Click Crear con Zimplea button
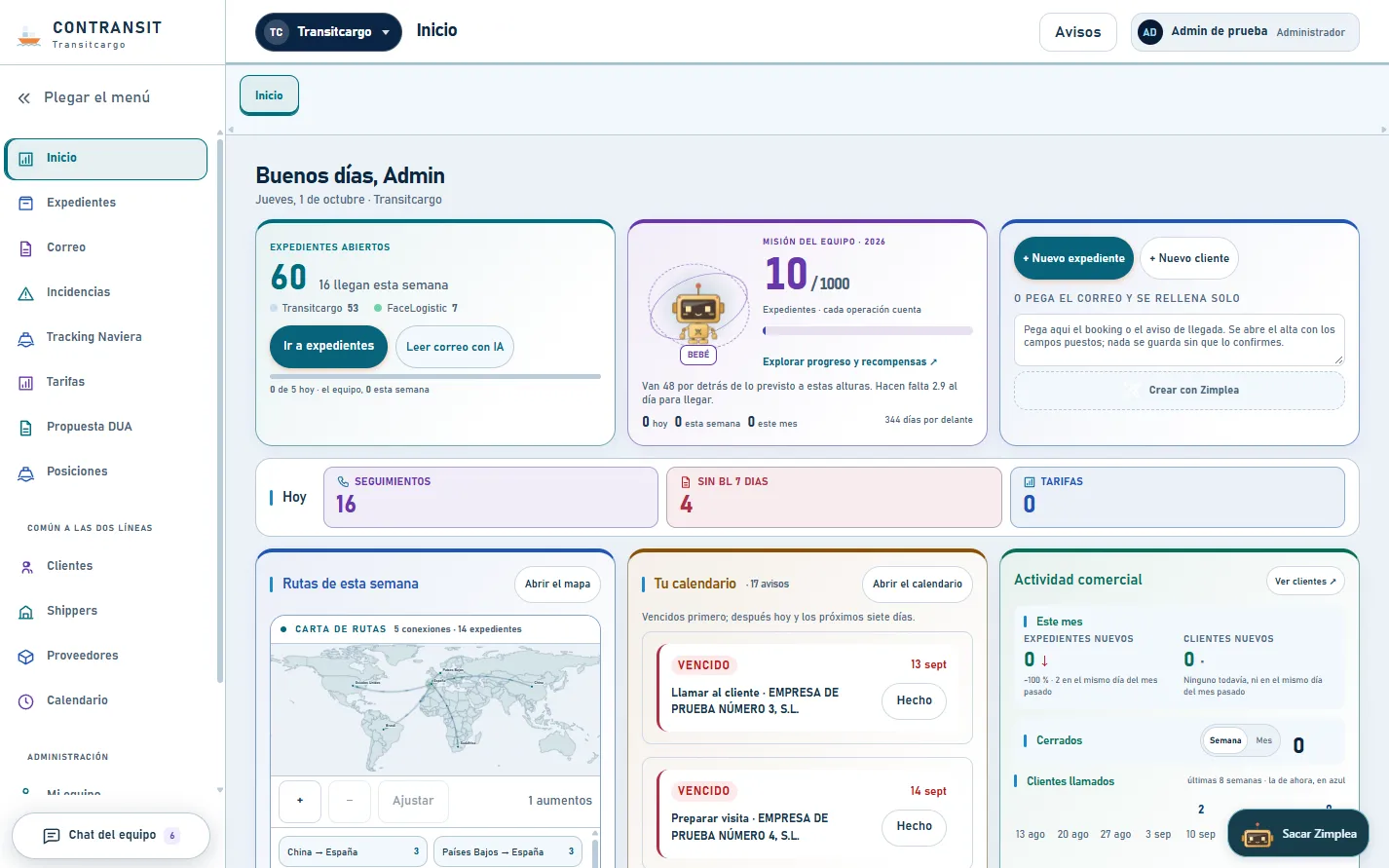 pos(1180,391)
